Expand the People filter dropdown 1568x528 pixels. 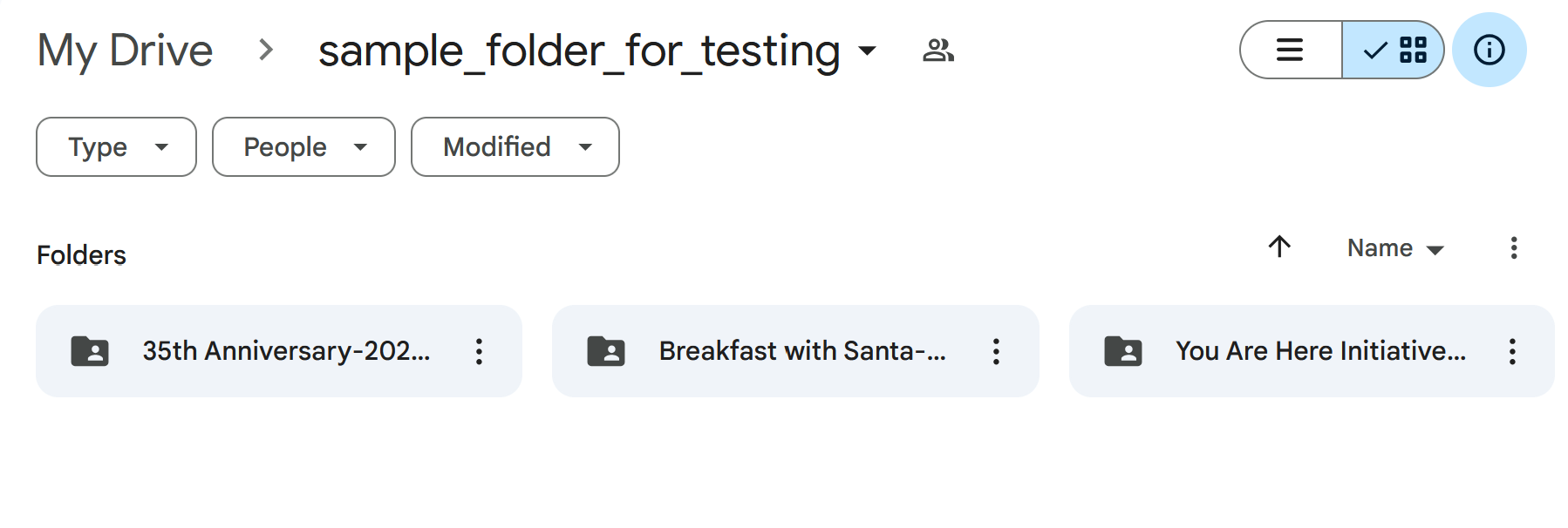coord(303,147)
